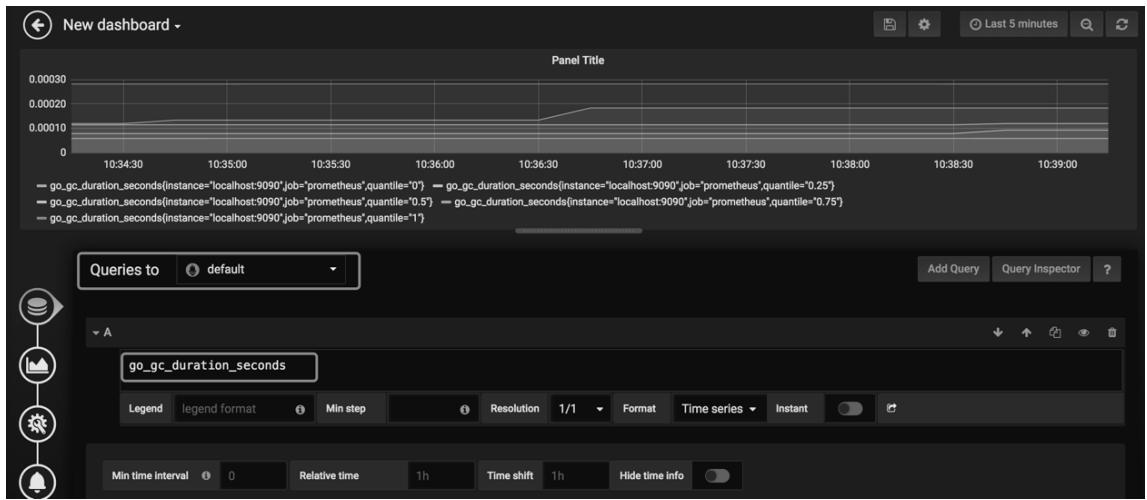Refresh the dashboard
This screenshot has height=500, width=1147.
tap(1121, 23)
